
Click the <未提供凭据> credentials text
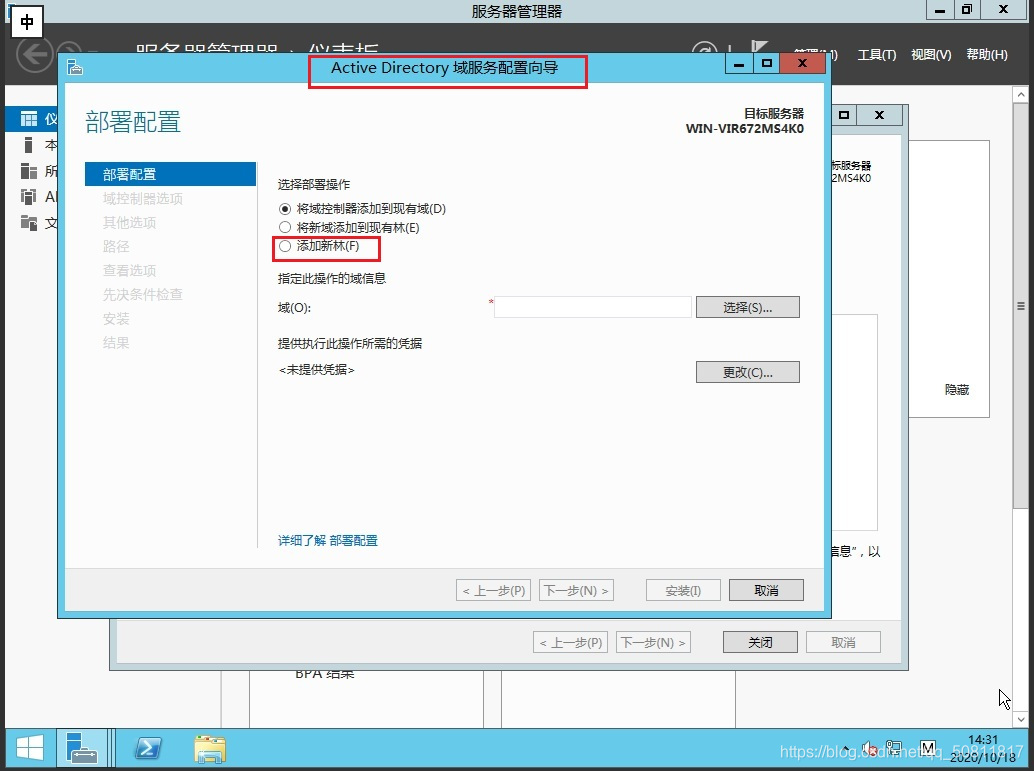[317, 370]
